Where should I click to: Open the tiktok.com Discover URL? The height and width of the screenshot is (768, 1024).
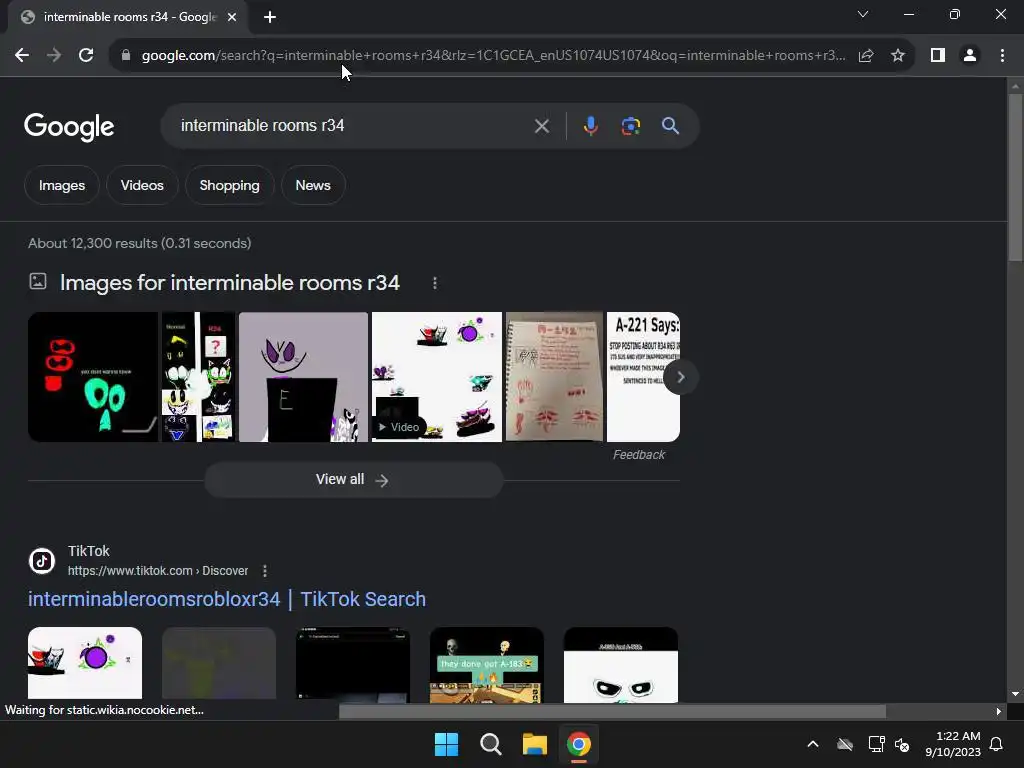(x=157, y=571)
